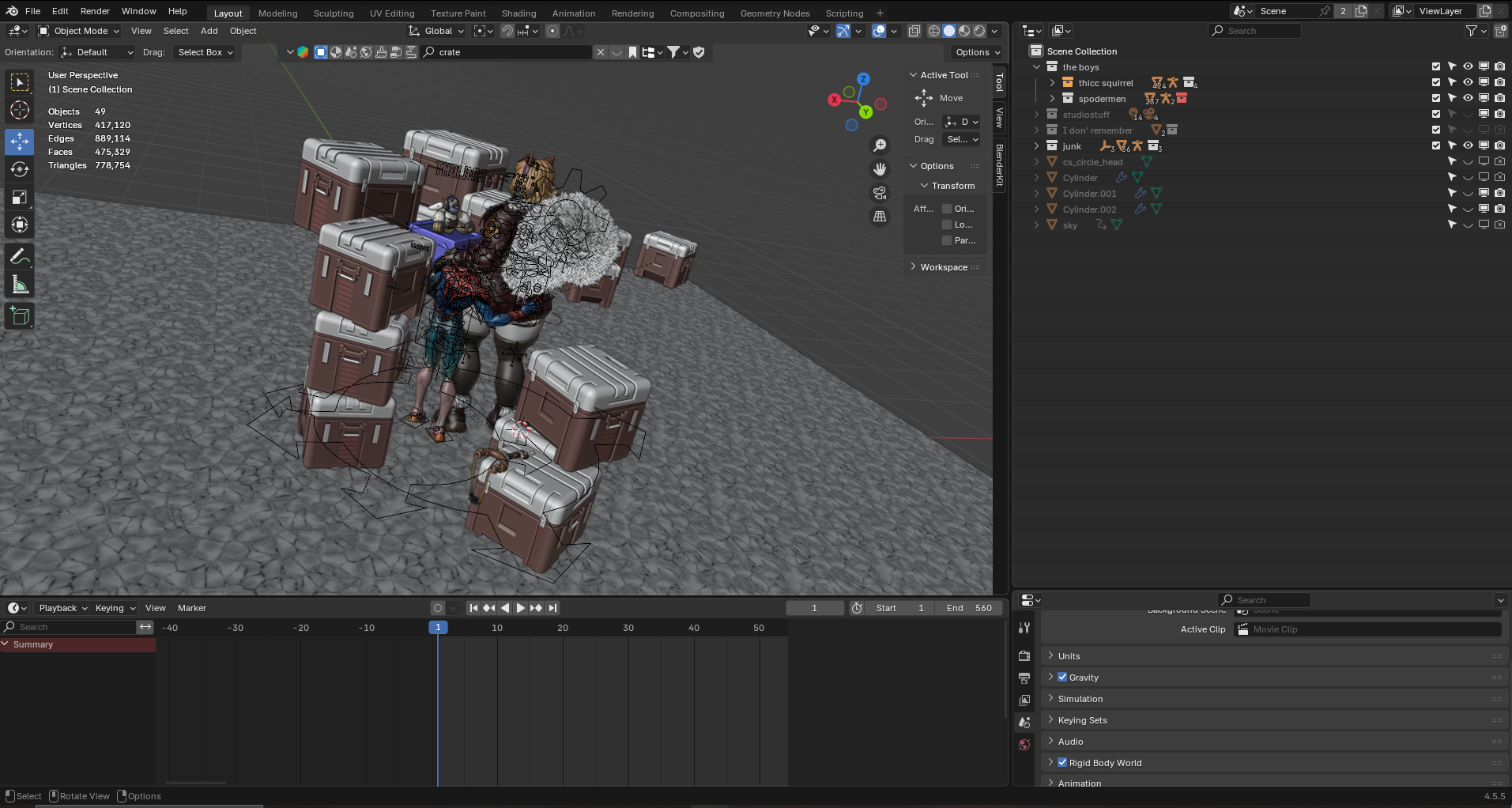Open the Render properties tab icon
This screenshot has width=1512, height=808.
1024,656
